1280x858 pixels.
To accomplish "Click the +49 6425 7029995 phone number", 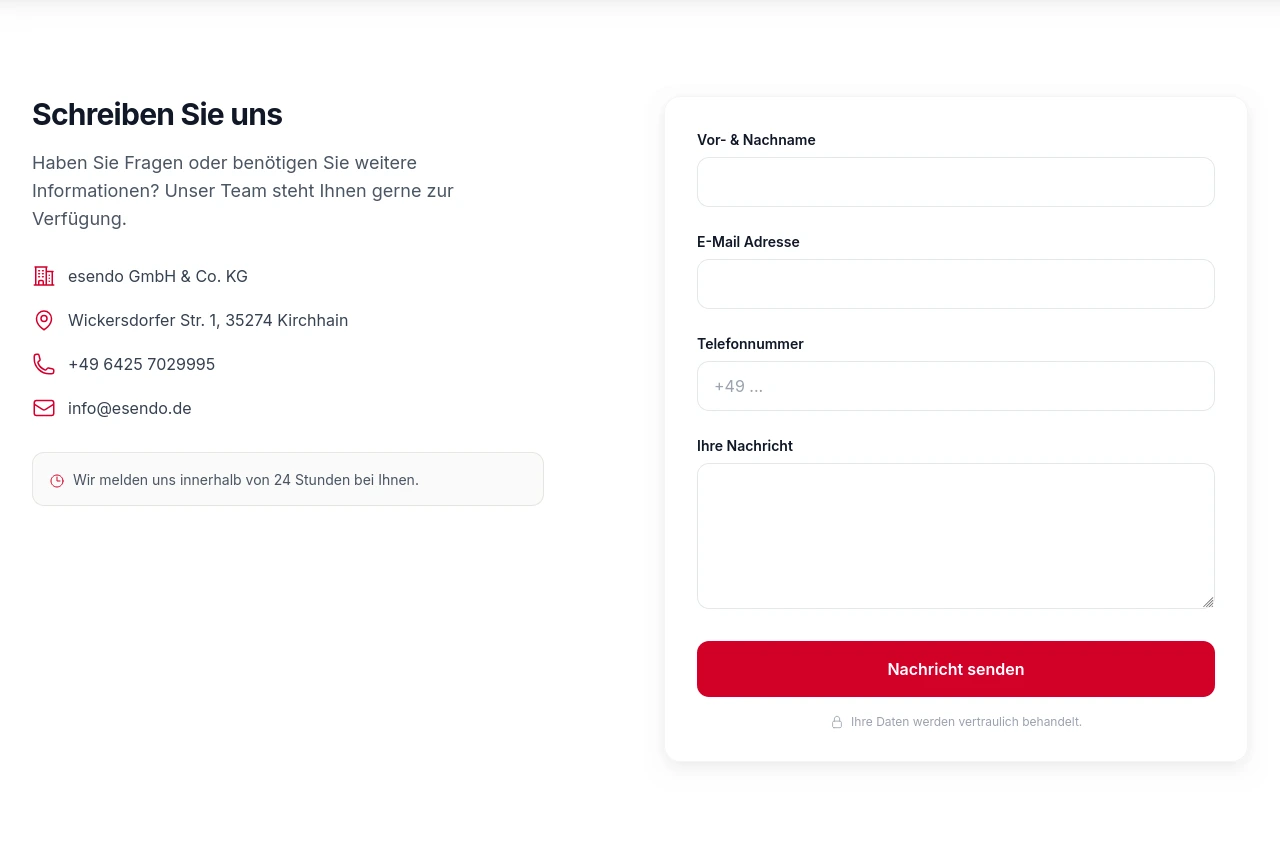I will click(x=141, y=364).
